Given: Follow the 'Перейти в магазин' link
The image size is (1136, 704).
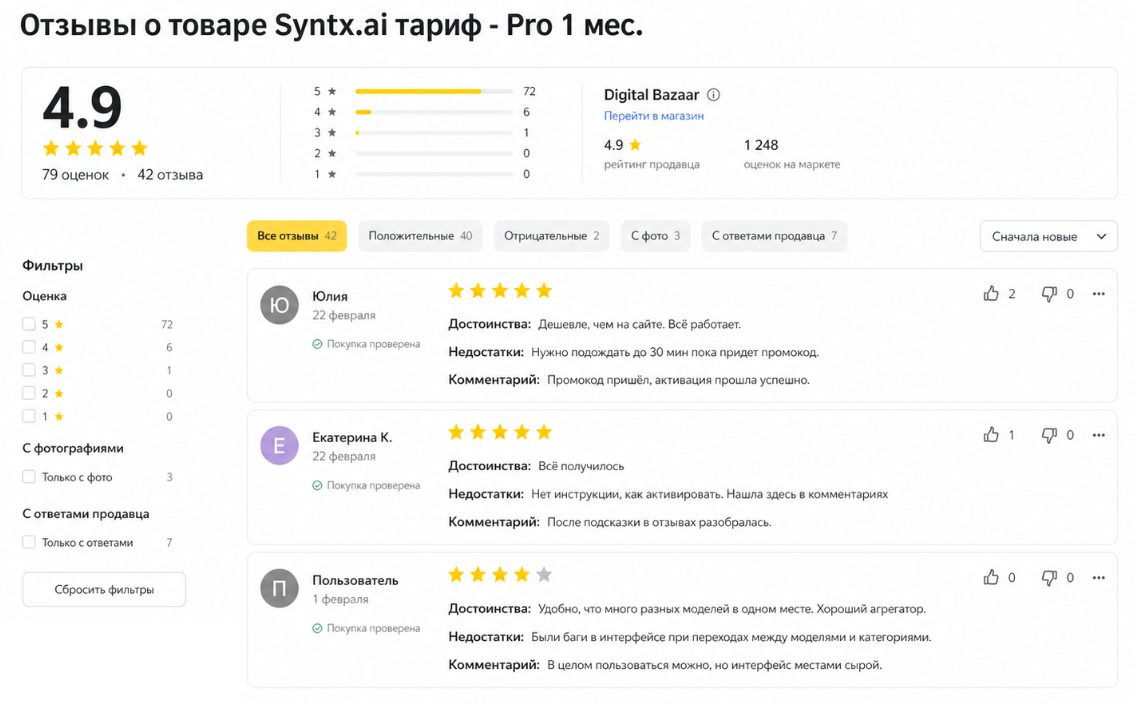Looking at the screenshot, I should (653, 116).
